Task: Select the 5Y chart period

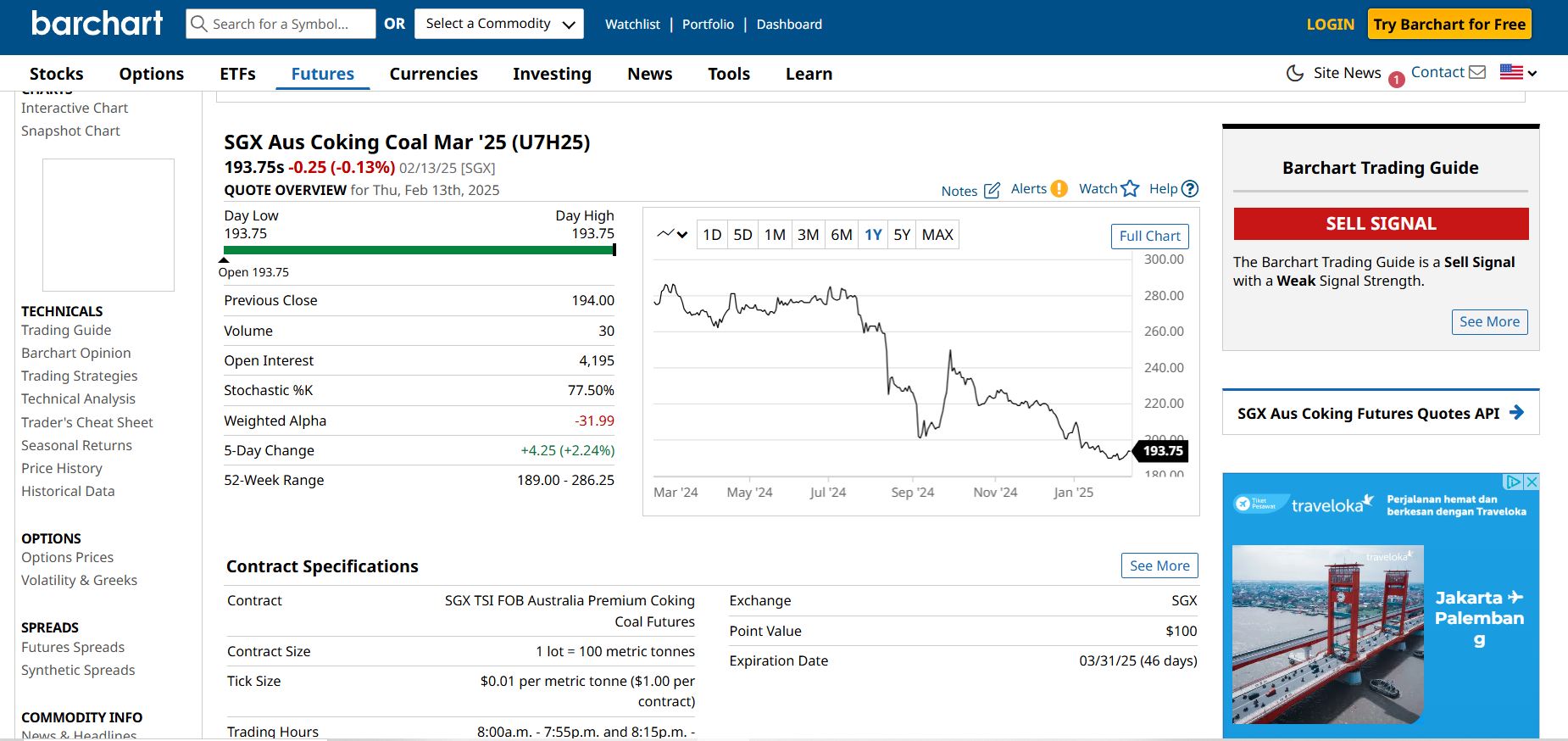Action: 902,235
